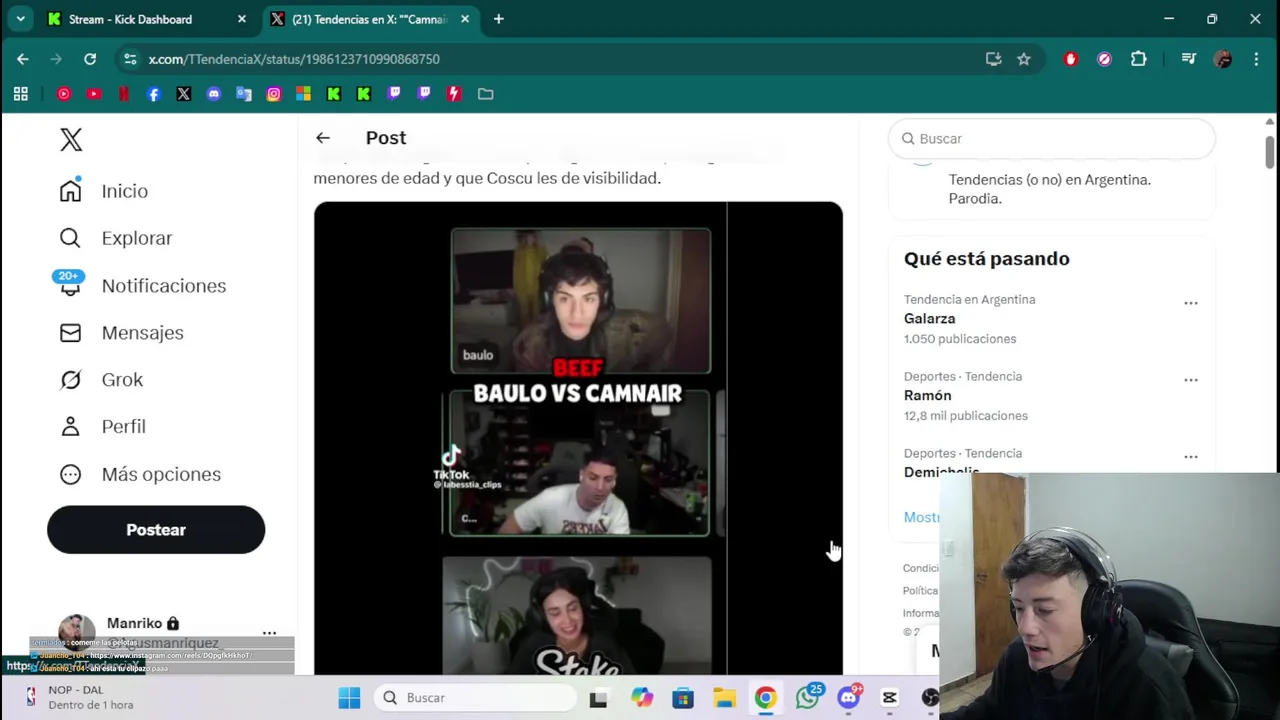Open the Instagram bookmark
1280x720 pixels.
[274, 94]
